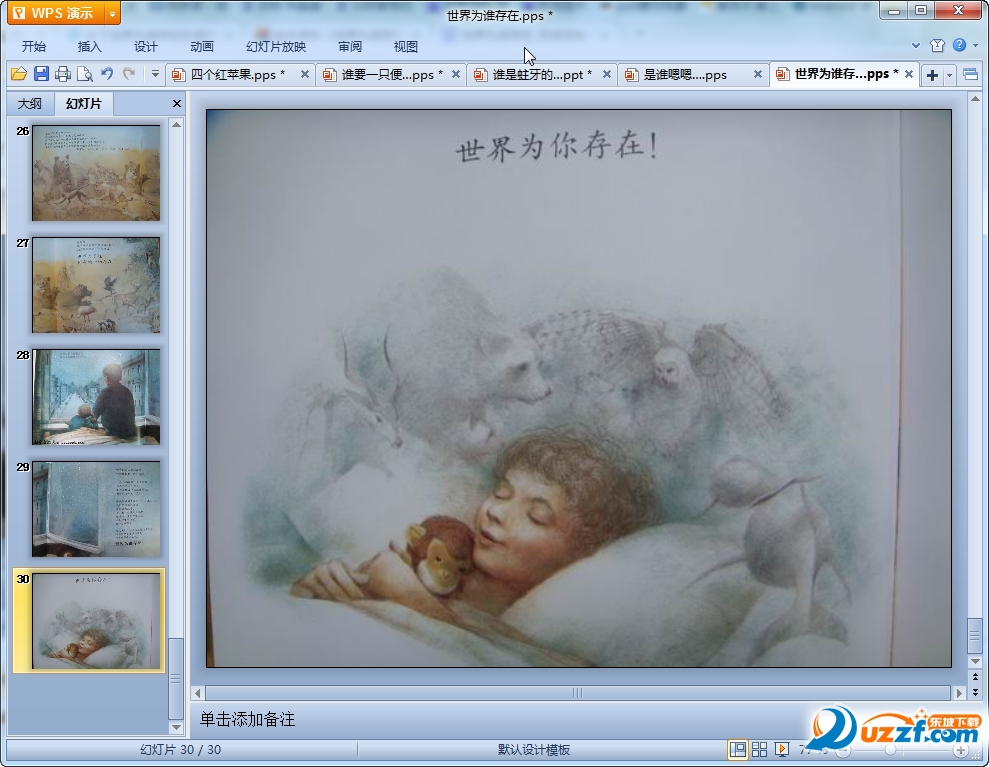Viewport: 989px width, 767px height.
Task: Click the horizontal scrollbar left arrow
Action: click(x=198, y=693)
